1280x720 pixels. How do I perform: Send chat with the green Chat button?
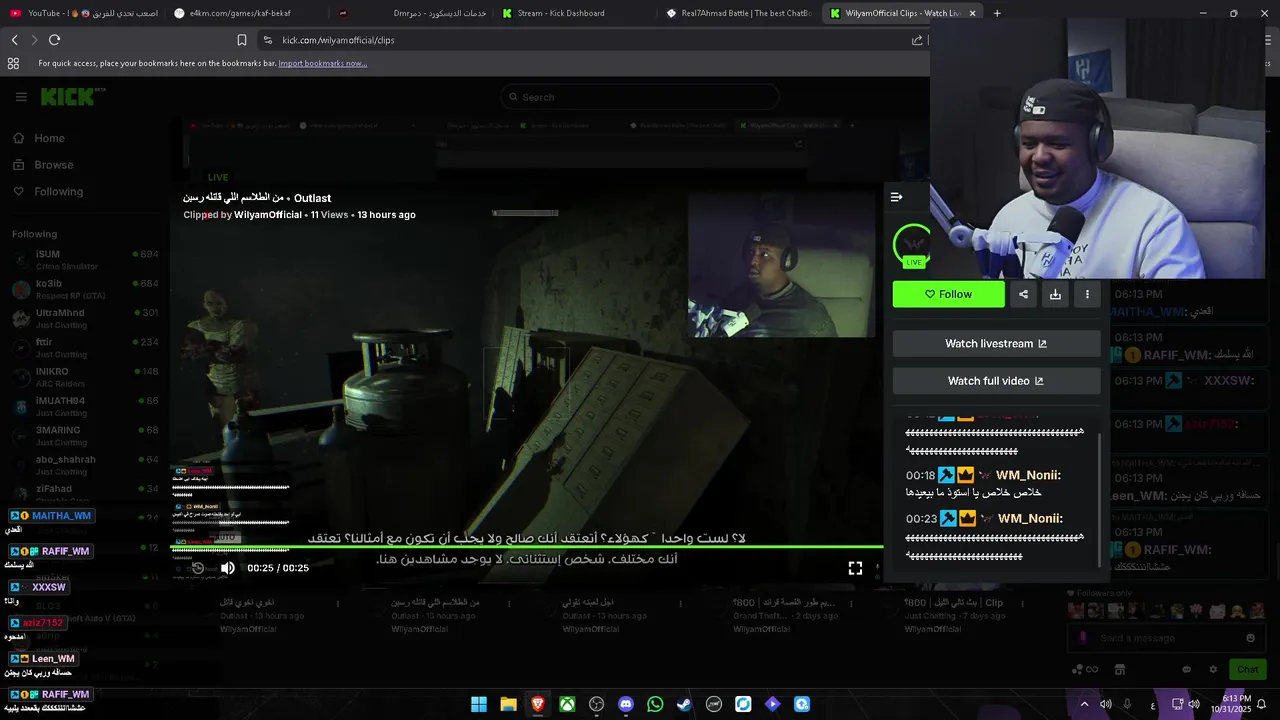point(1247,669)
